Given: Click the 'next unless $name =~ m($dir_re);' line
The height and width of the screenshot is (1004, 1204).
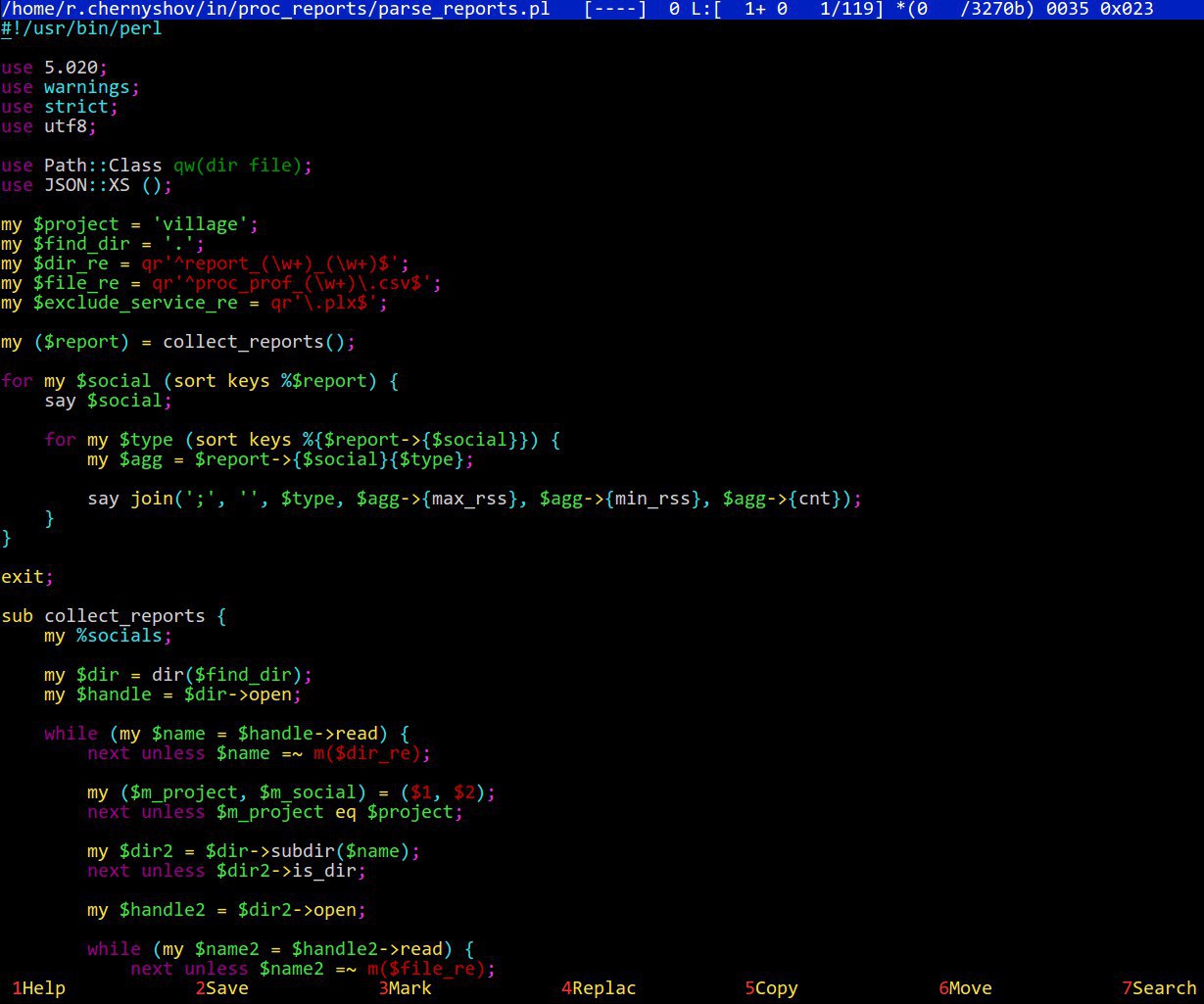Looking at the screenshot, I should 260,753.
